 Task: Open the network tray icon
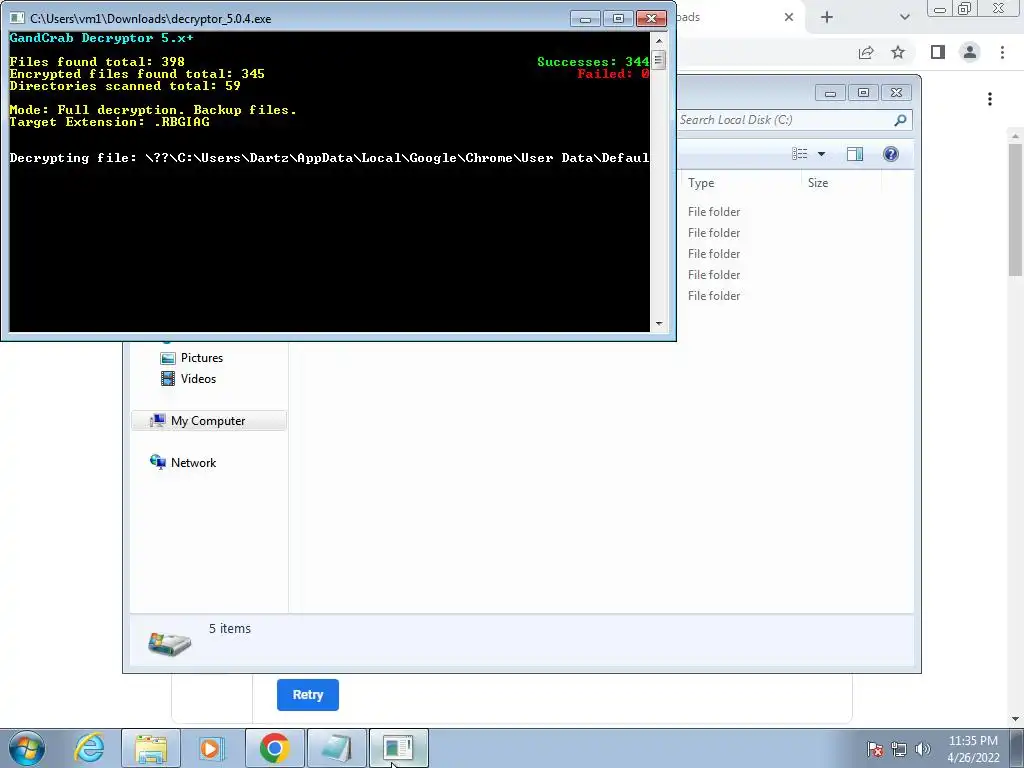899,749
